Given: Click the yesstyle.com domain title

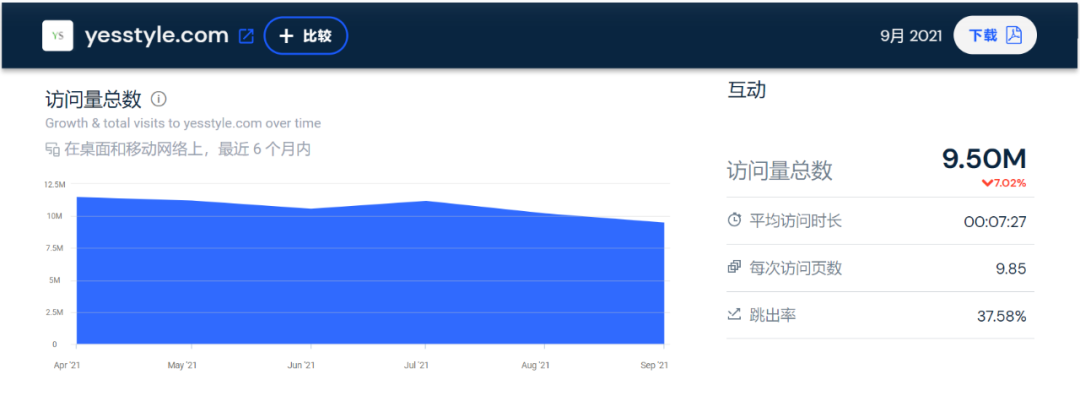Looking at the screenshot, I should 157,36.
